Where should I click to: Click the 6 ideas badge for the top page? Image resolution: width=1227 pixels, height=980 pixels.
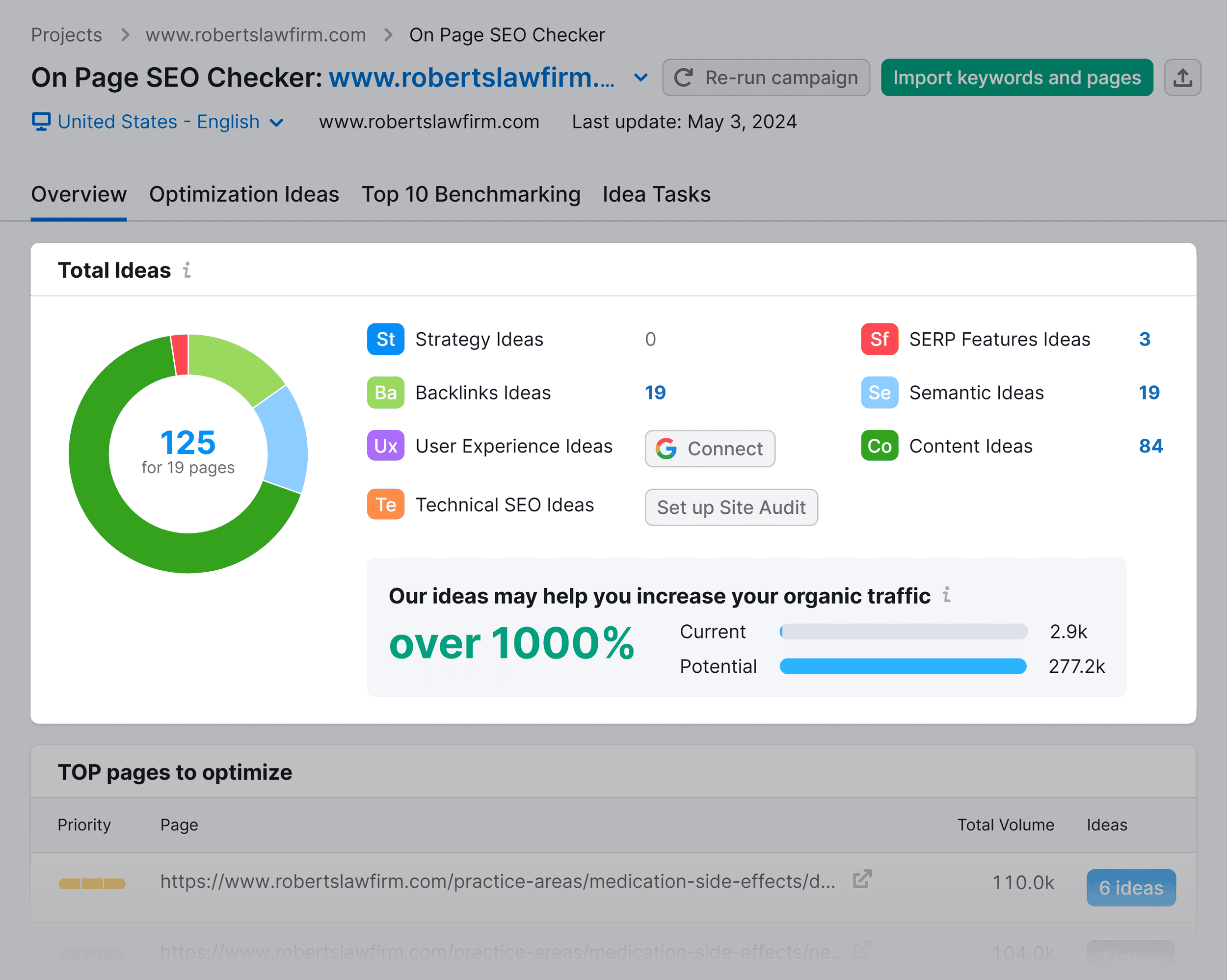click(1131, 887)
